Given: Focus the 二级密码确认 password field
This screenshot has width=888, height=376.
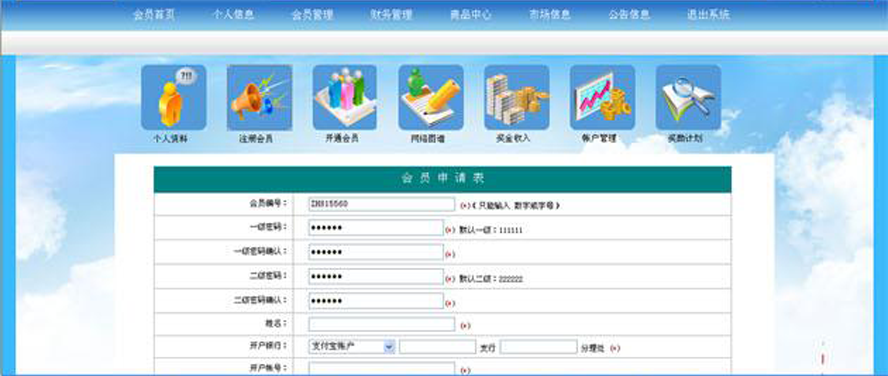Looking at the screenshot, I should (x=376, y=301).
